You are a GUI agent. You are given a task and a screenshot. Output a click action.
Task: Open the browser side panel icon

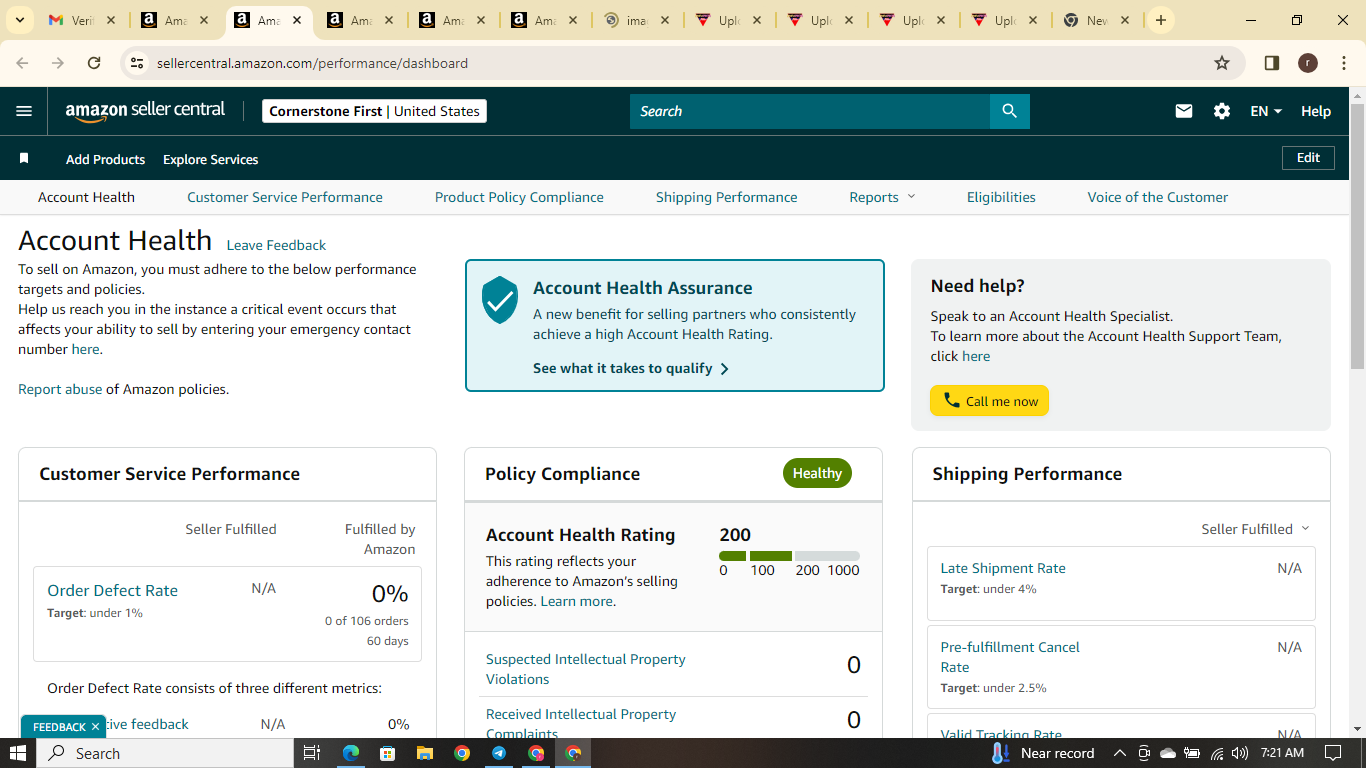click(x=1272, y=63)
